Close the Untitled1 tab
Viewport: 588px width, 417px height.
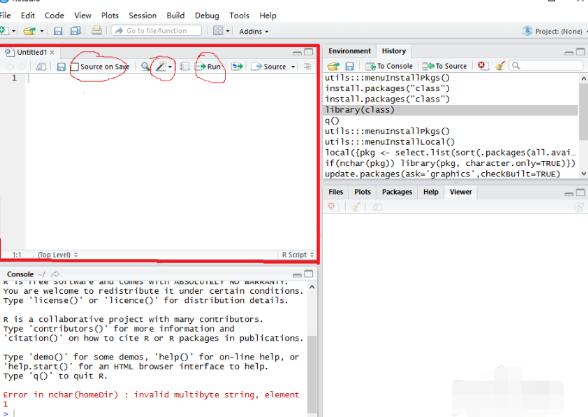[52, 52]
